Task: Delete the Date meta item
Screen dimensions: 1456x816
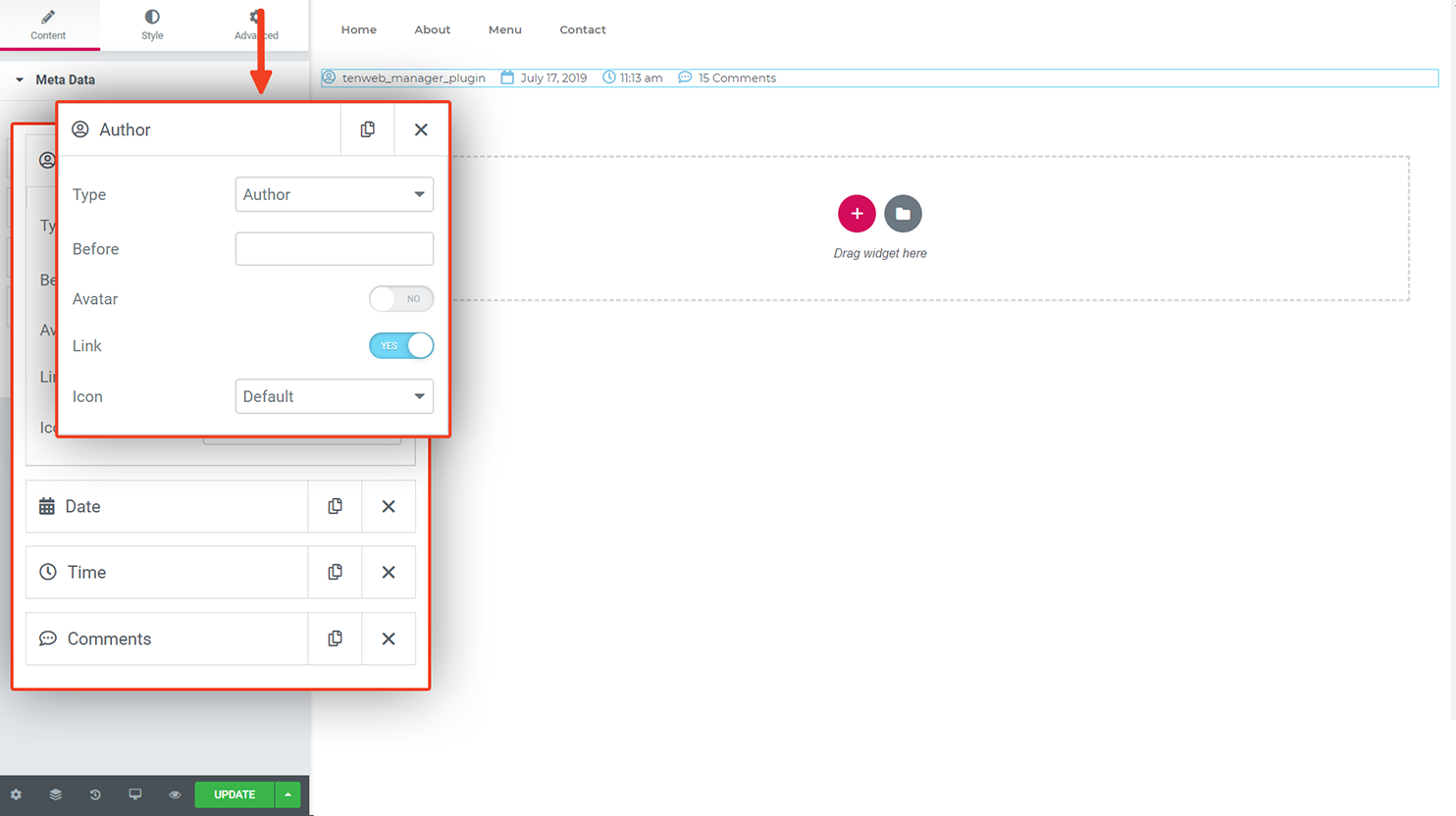Action: [389, 506]
